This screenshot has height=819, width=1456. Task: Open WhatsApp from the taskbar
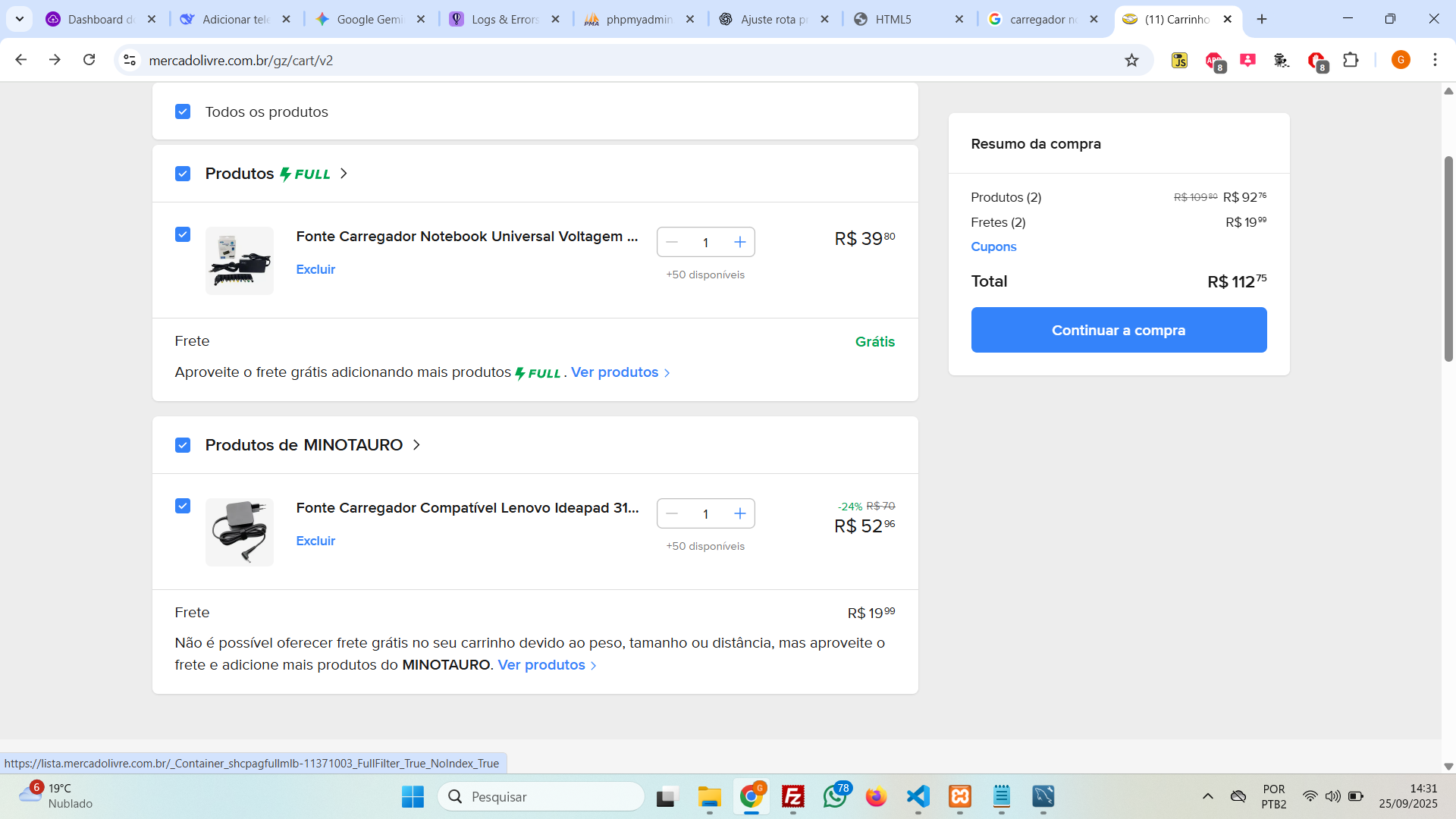pos(834,796)
